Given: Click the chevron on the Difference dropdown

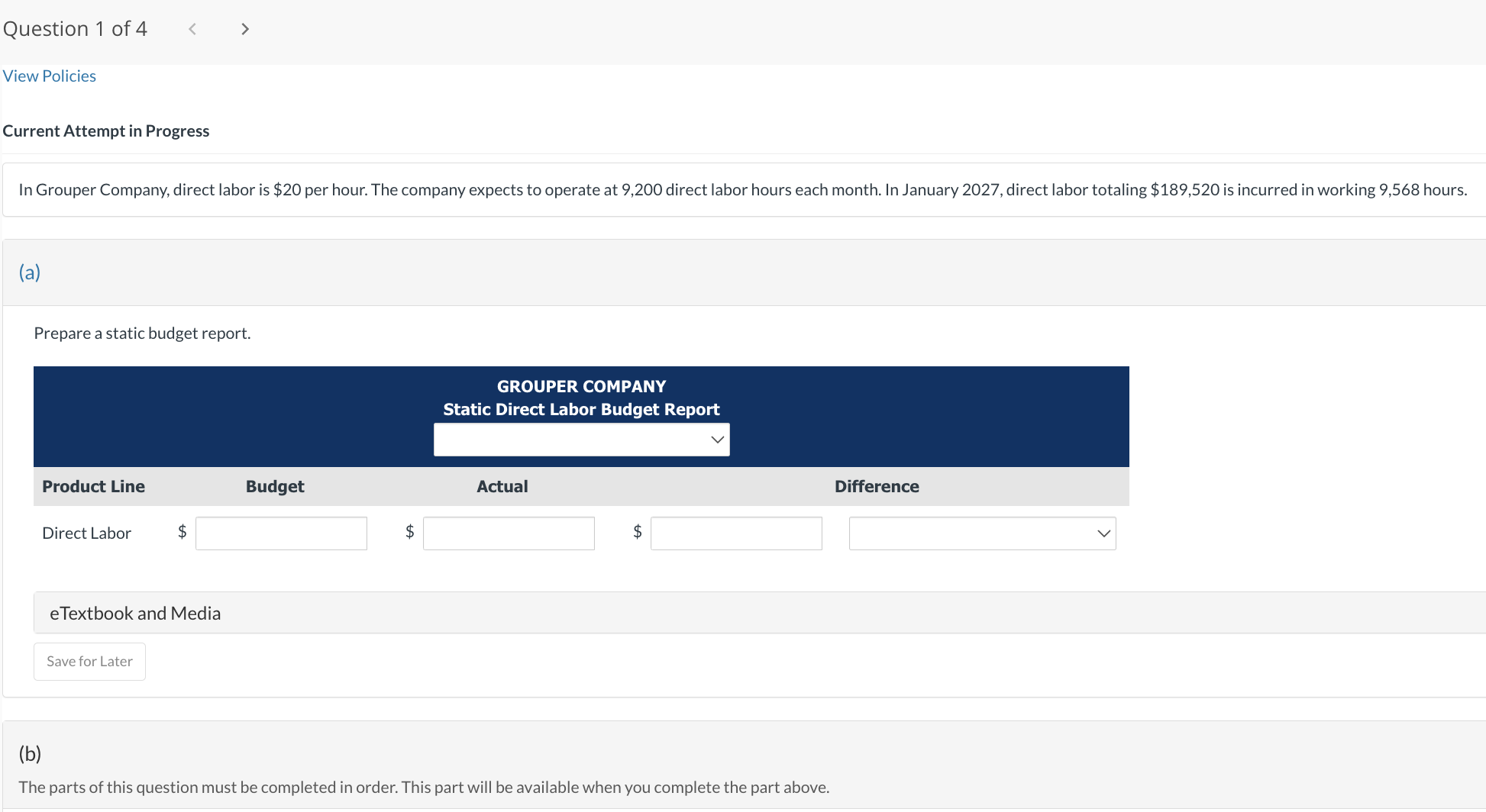Looking at the screenshot, I should (x=1103, y=533).
